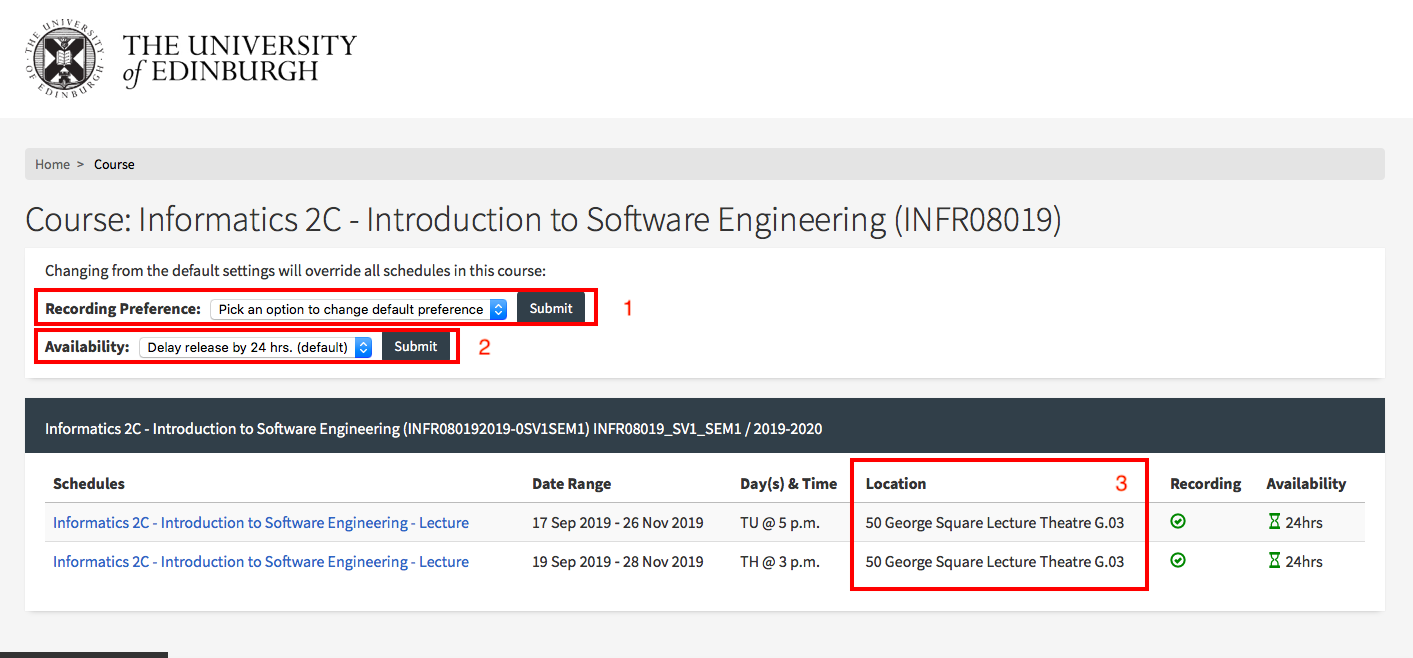Screen dimensions: 1413x658
Task: Click the Availability label beside the dropdown
Action: 87,347
